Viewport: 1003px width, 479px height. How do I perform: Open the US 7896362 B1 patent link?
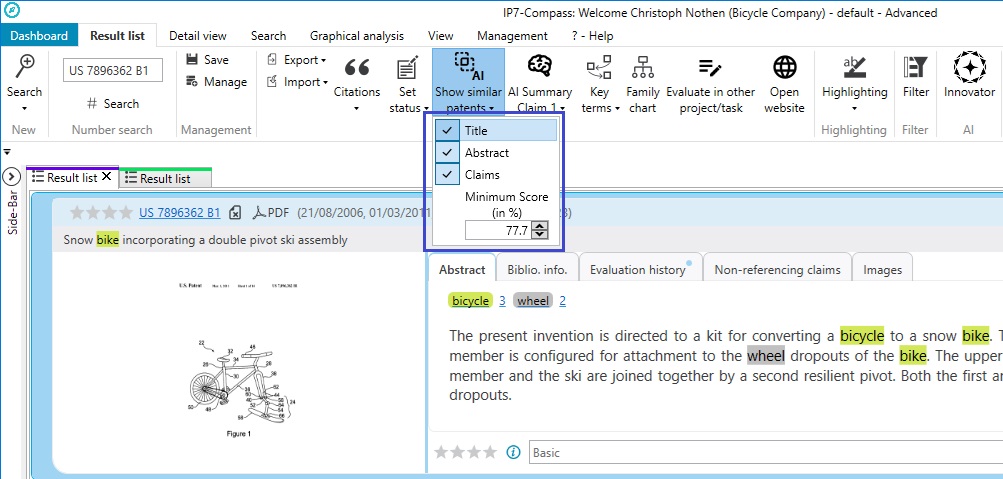point(179,212)
